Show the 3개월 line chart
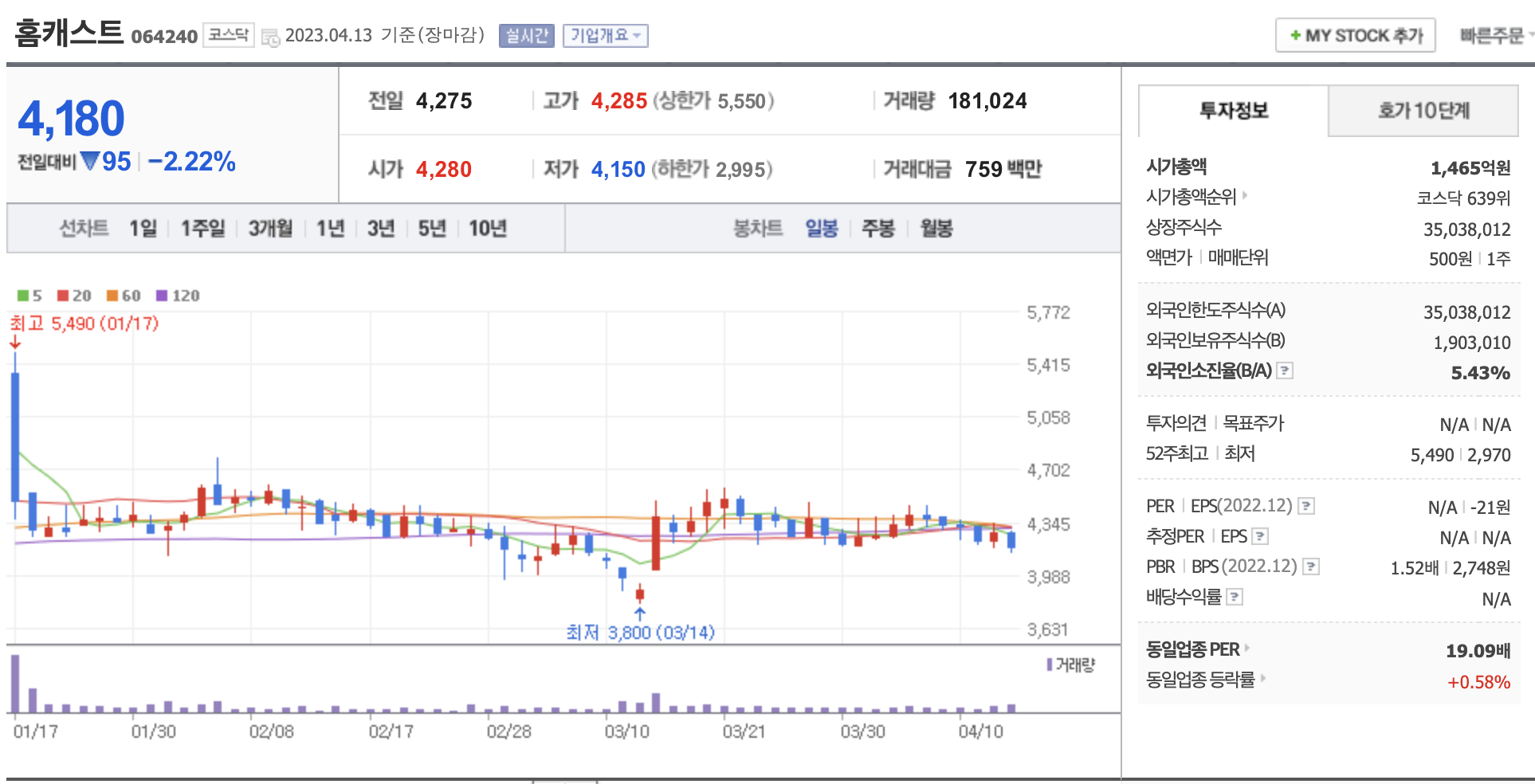The height and width of the screenshot is (784, 1535). point(270,229)
